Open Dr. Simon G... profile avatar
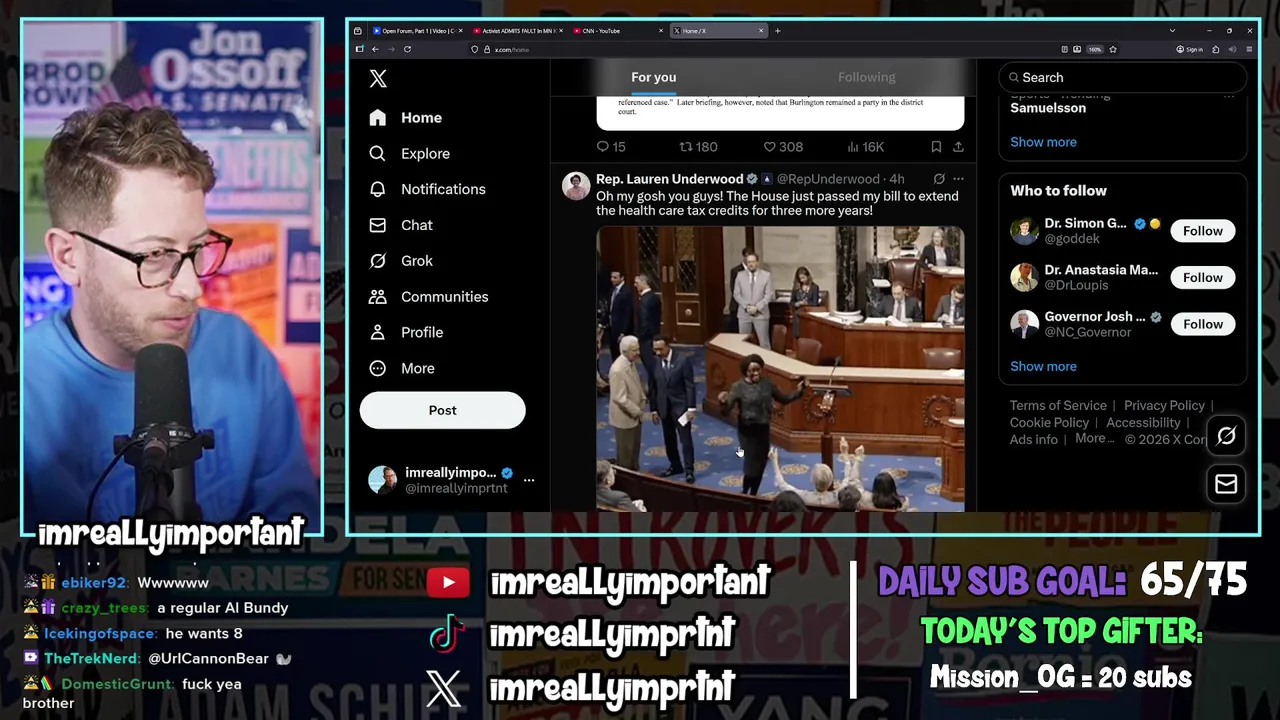 [x=1024, y=231]
